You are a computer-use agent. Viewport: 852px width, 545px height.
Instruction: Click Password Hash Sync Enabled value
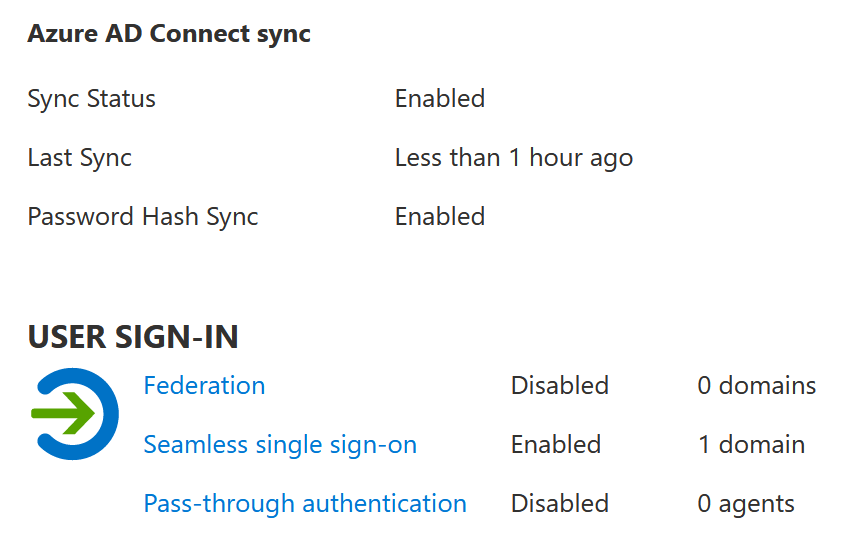440,217
